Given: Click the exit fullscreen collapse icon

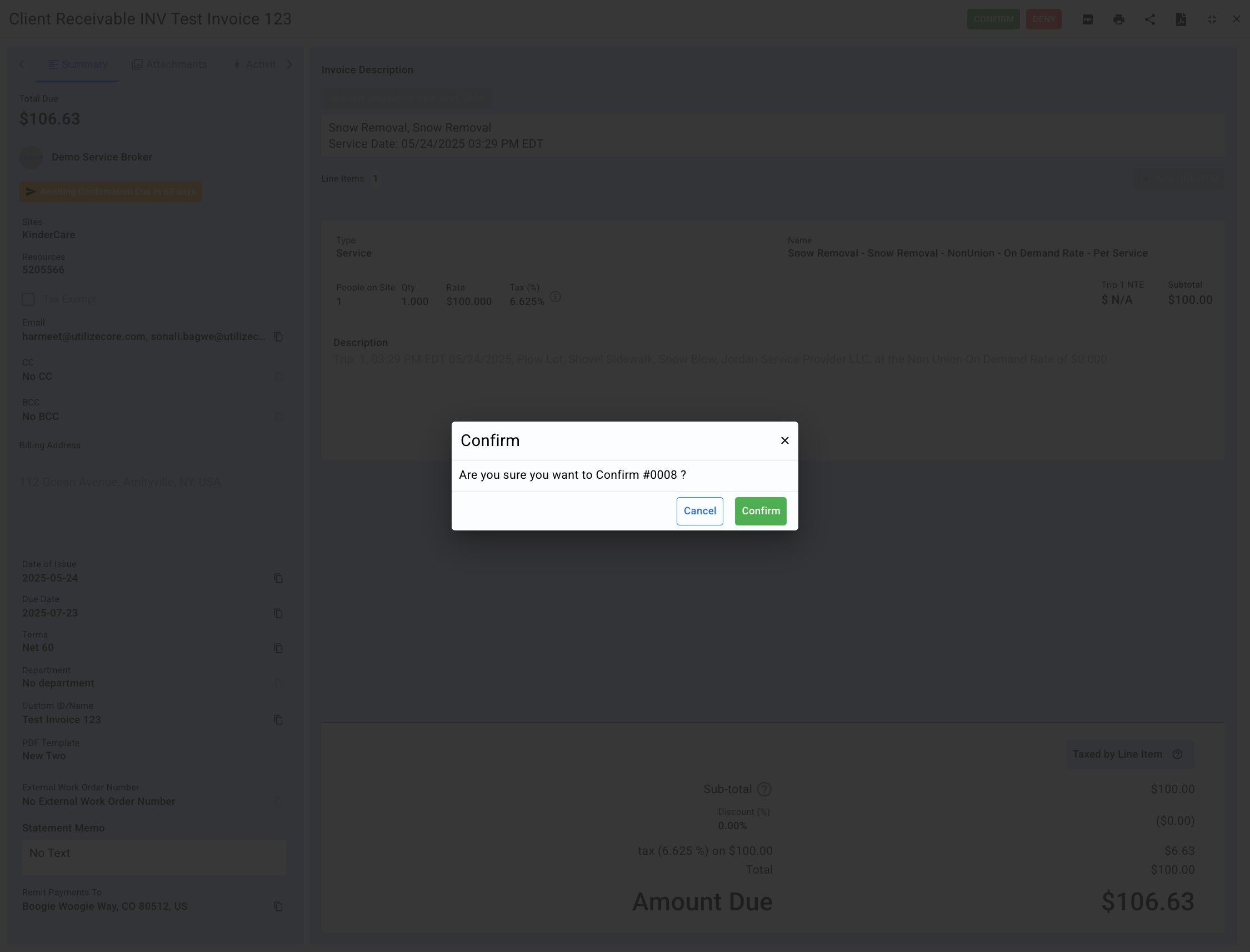Looking at the screenshot, I should 1212,19.
